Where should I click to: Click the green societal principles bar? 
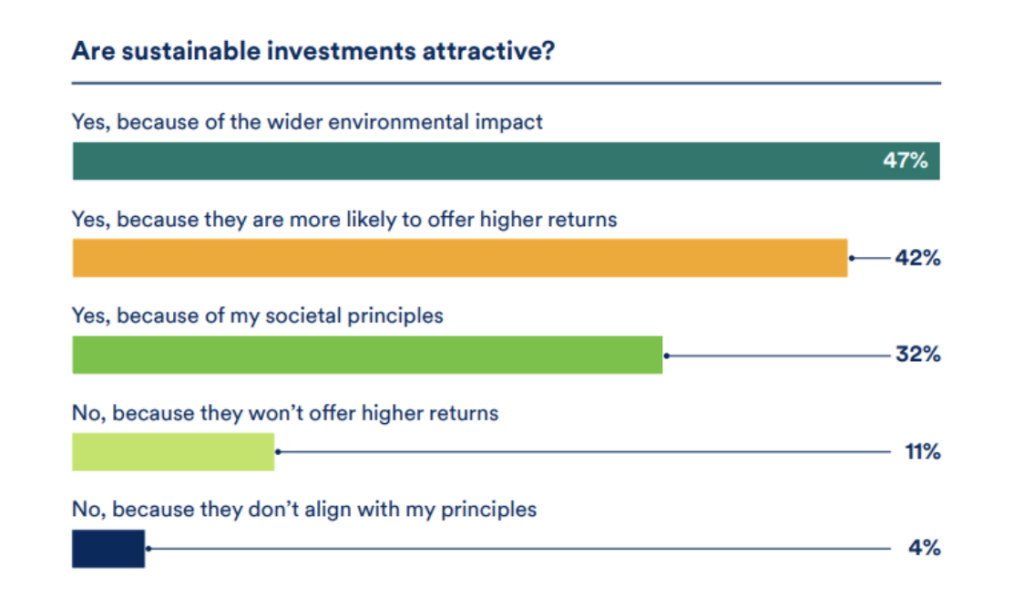pyautogui.click(x=367, y=355)
